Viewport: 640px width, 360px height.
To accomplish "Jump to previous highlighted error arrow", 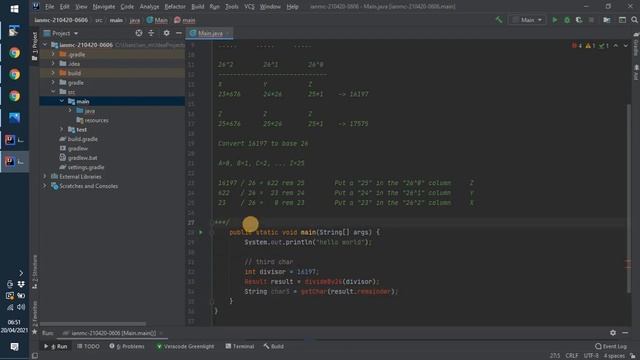I will point(616,46).
